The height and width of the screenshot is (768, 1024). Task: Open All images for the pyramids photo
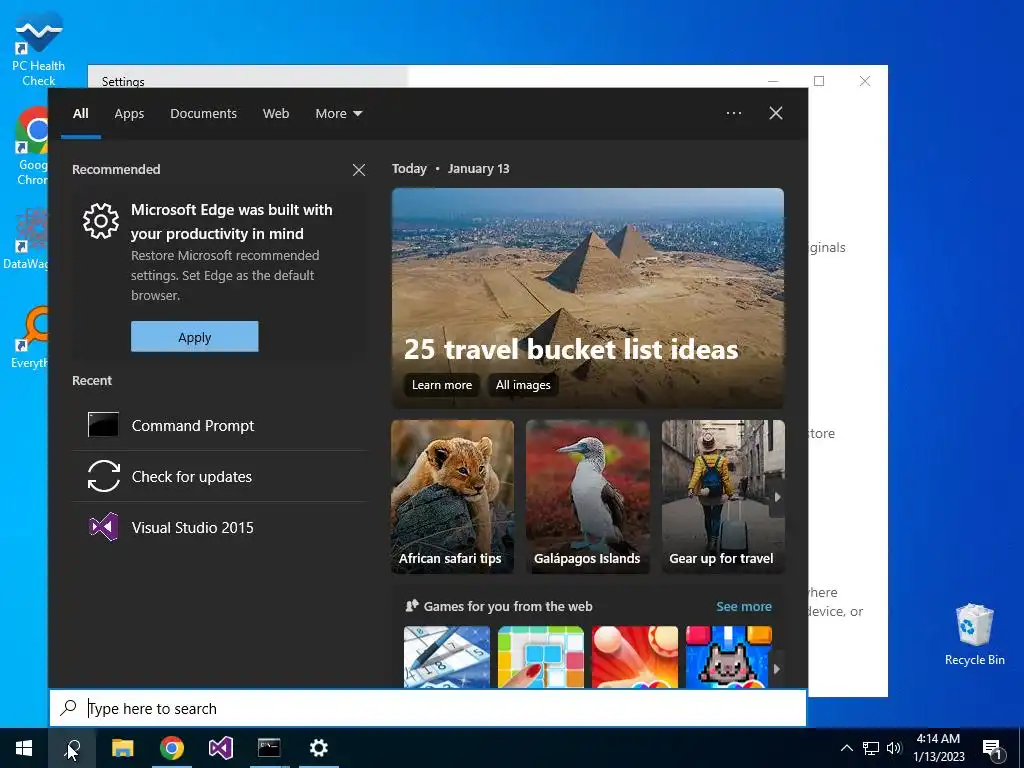[523, 385]
